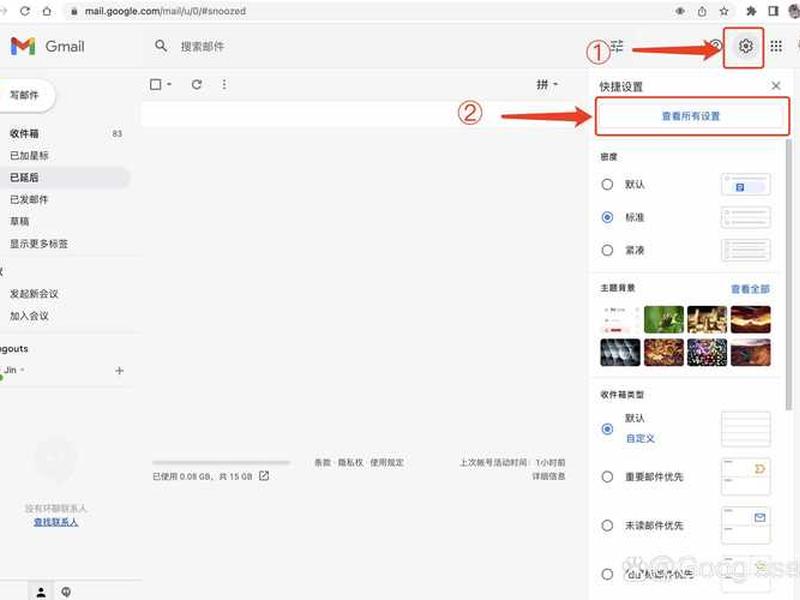The image size is (800, 600).
Task: Open storage management external link icon
Action: pos(264,476)
